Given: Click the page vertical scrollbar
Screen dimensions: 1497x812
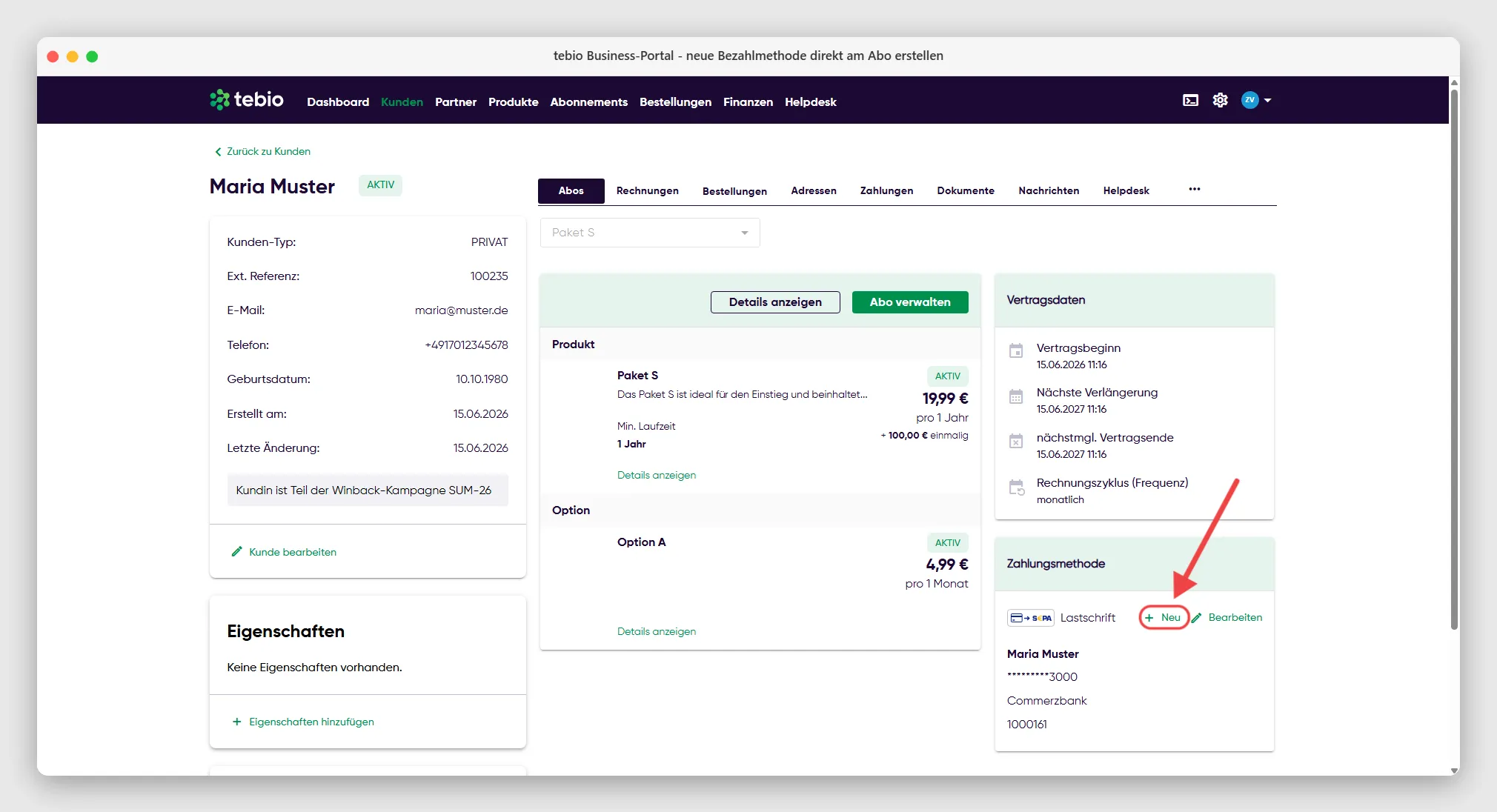Looking at the screenshot, I should (1454, 359).
